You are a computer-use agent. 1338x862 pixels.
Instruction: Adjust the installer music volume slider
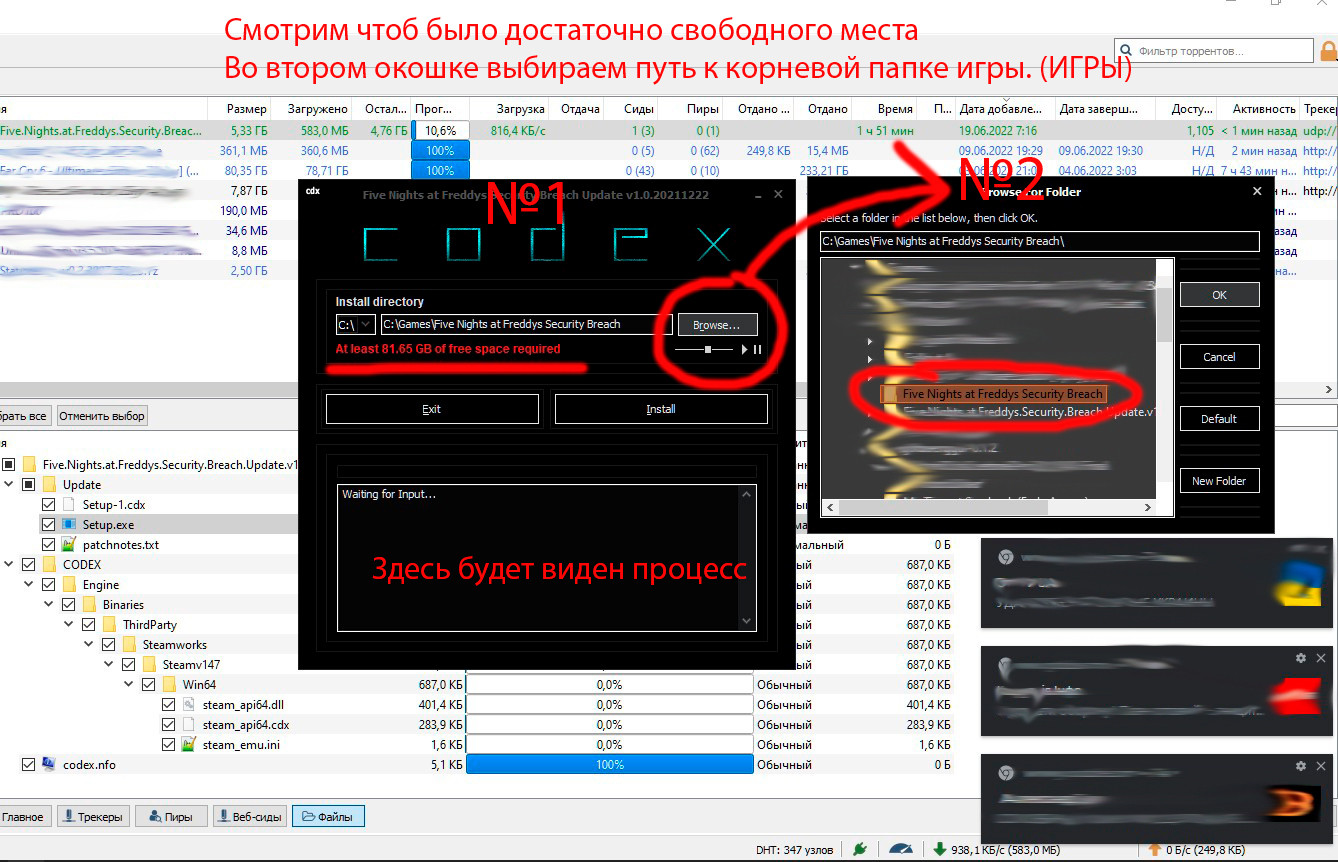(x=708, y=350)
